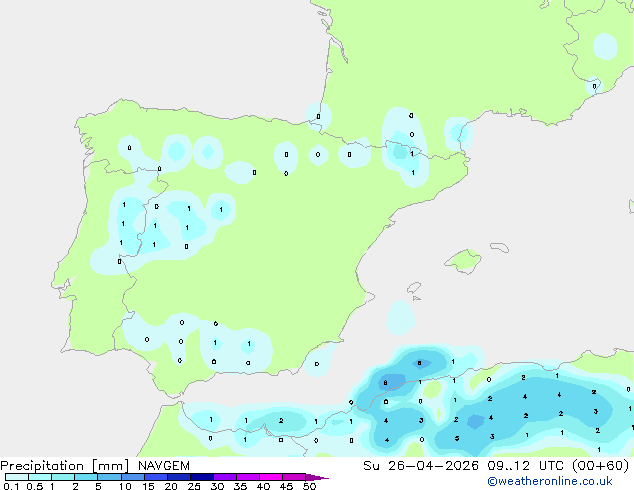Click the above-50 mm arrow tip of legend
The image size is (634, 490).
317,477
